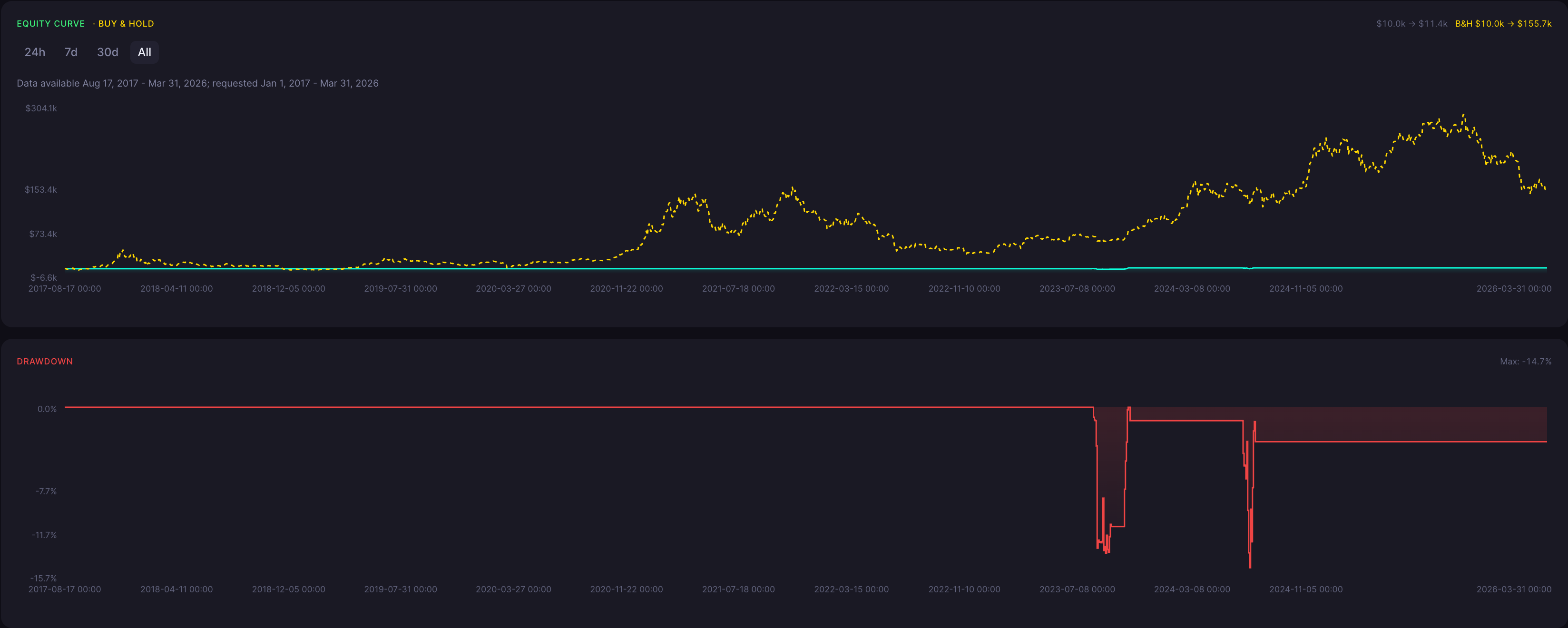Click the $10.0k → $11.4k summary text

[1411, 24]
